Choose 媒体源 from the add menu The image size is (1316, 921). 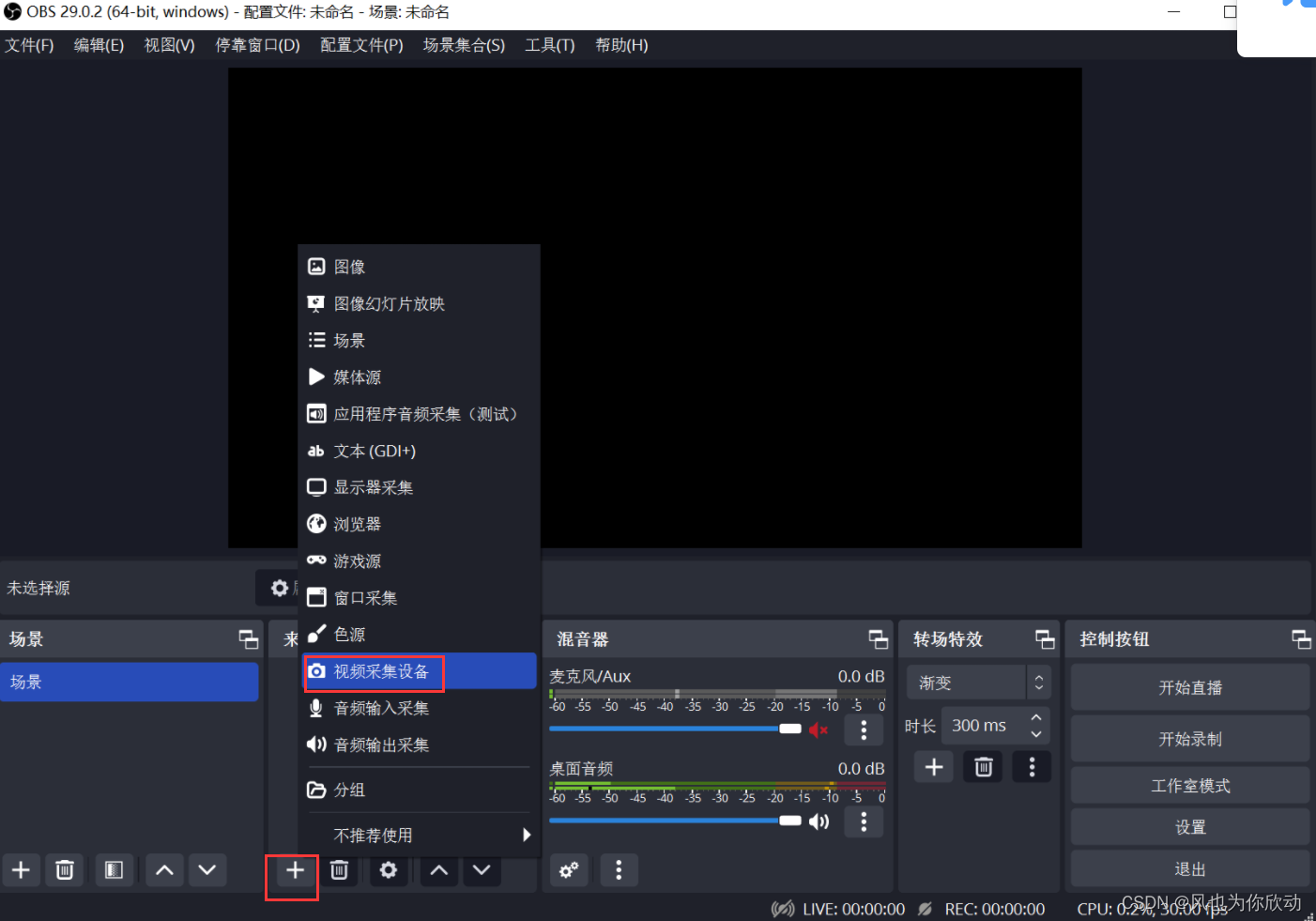click(420, 376)
